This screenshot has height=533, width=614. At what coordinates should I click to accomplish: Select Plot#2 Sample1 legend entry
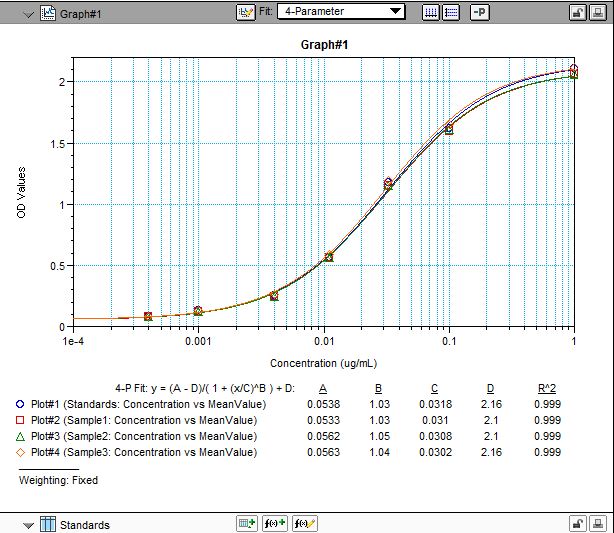tap(144, 420)
